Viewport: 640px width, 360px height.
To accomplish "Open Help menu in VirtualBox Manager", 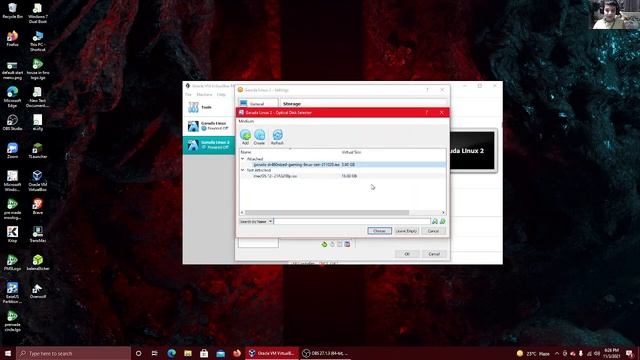I will point(221,95).
